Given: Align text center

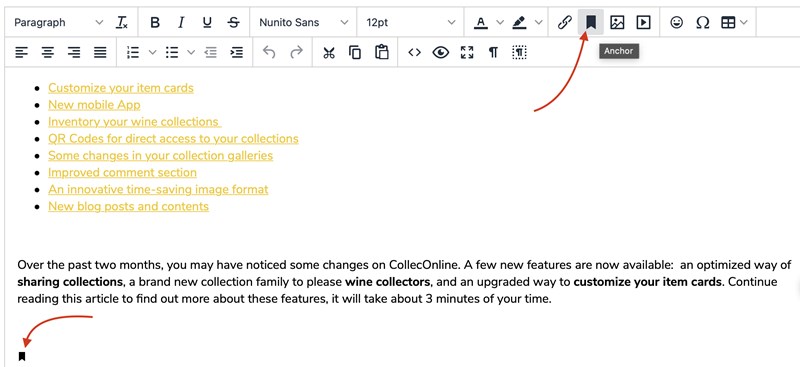Looking at the screenshot, I should [x=48, y=52].
